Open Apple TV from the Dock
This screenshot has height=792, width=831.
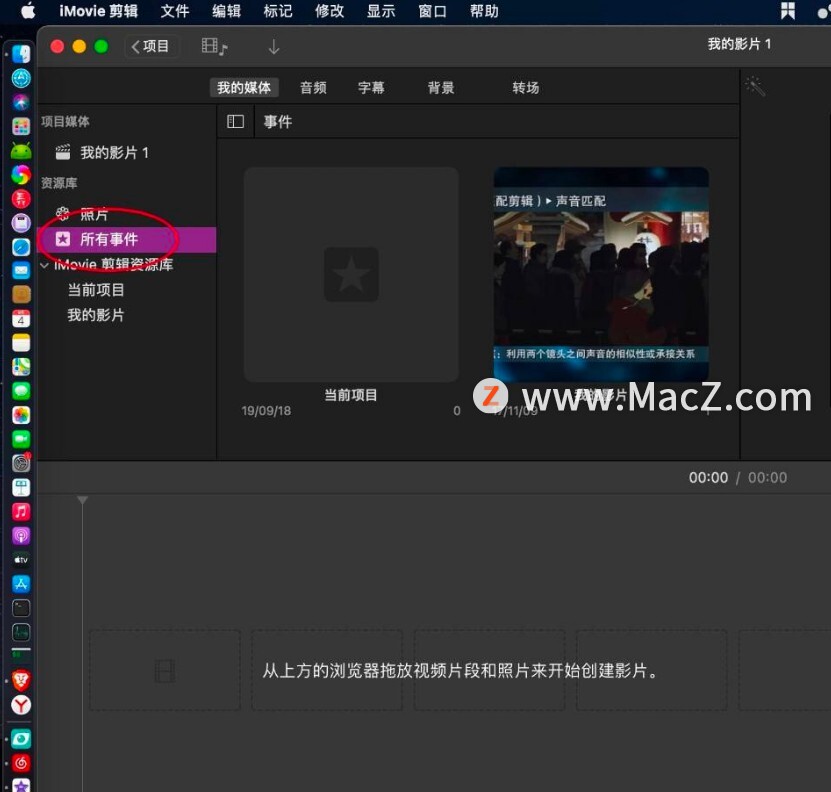21,560
